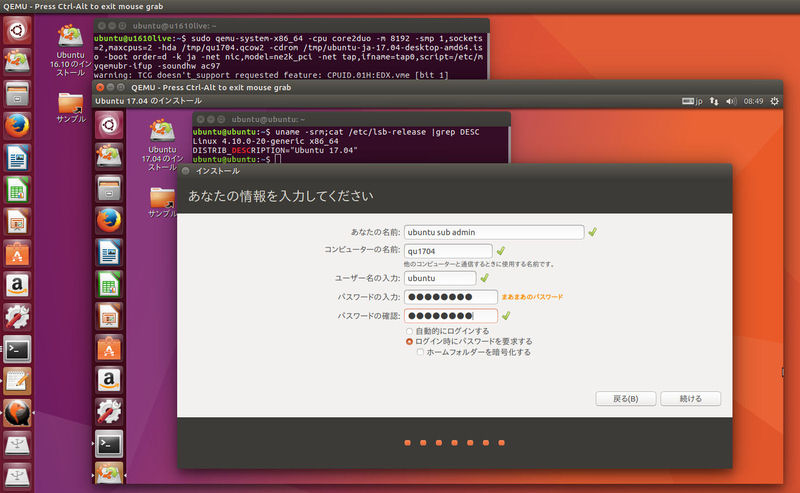
Task: Click the QEMU inner window title bar
Action: (x=438, y=87)
